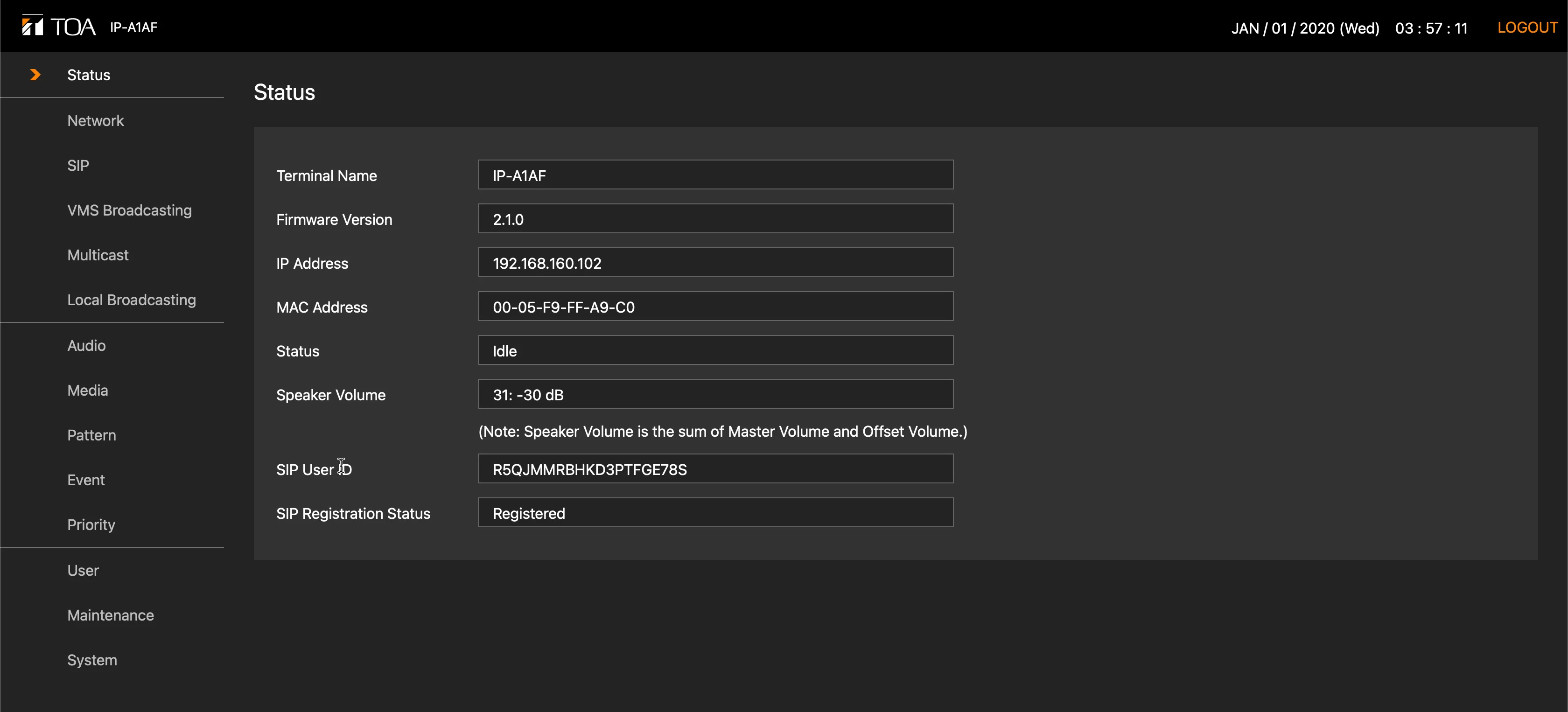The image size is (1568, 712).
Task: Click the SIP Registration Status label
Action: point(353,513)
